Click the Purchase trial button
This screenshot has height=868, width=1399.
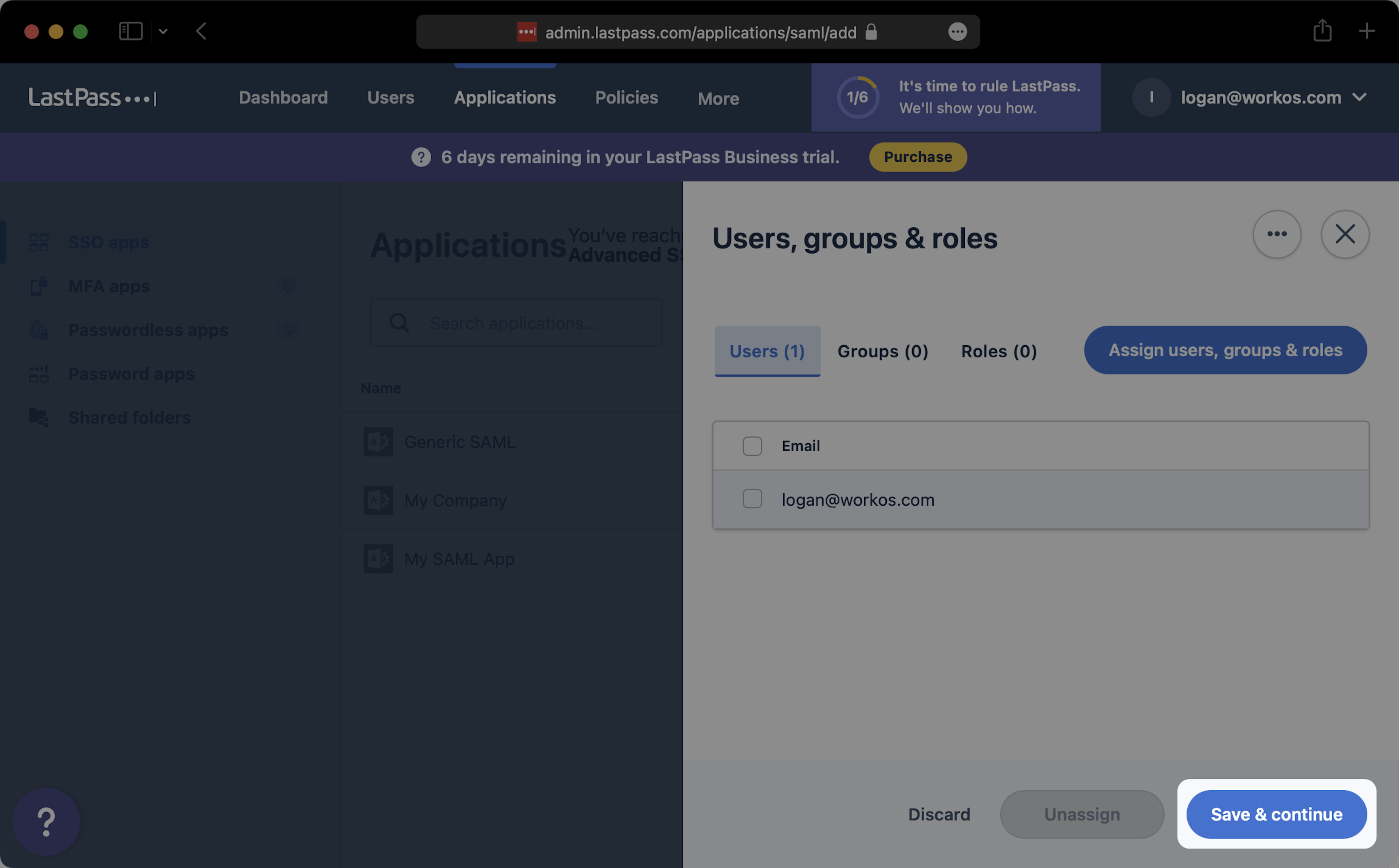pyautogui.click(x=917, y=157)
